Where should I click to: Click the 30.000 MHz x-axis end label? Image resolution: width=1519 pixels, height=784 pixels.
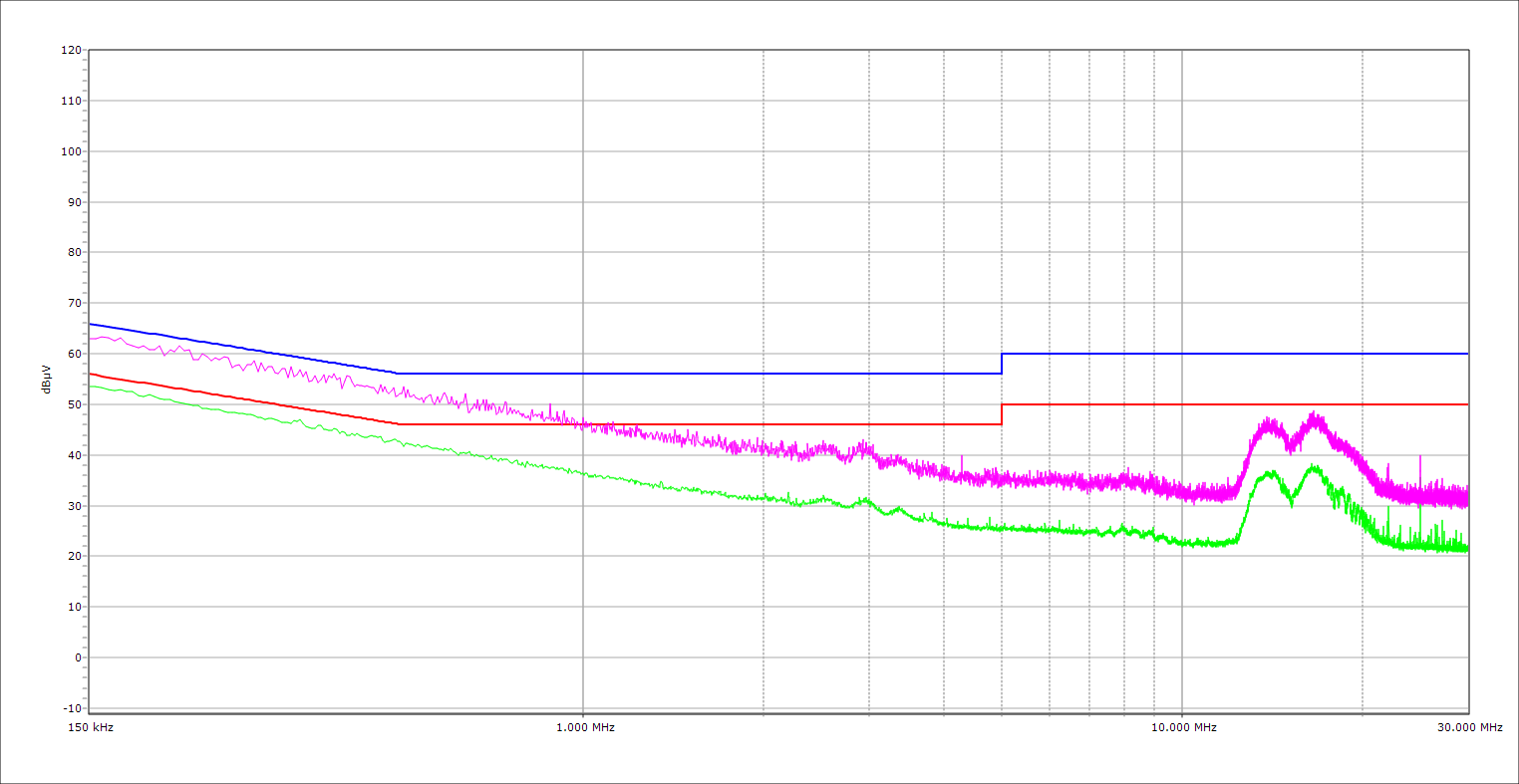tap(1468, 727)
